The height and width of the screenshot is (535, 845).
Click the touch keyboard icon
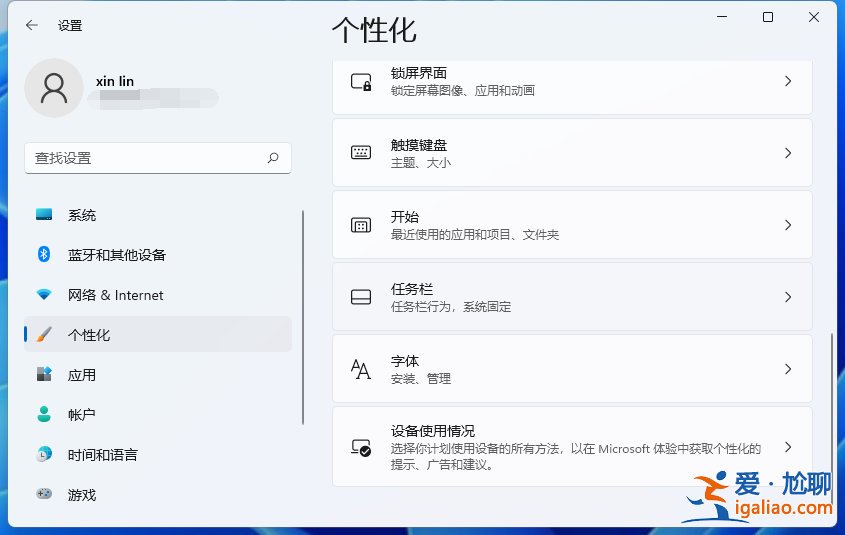pyautogui.click(x=361, y=152)
